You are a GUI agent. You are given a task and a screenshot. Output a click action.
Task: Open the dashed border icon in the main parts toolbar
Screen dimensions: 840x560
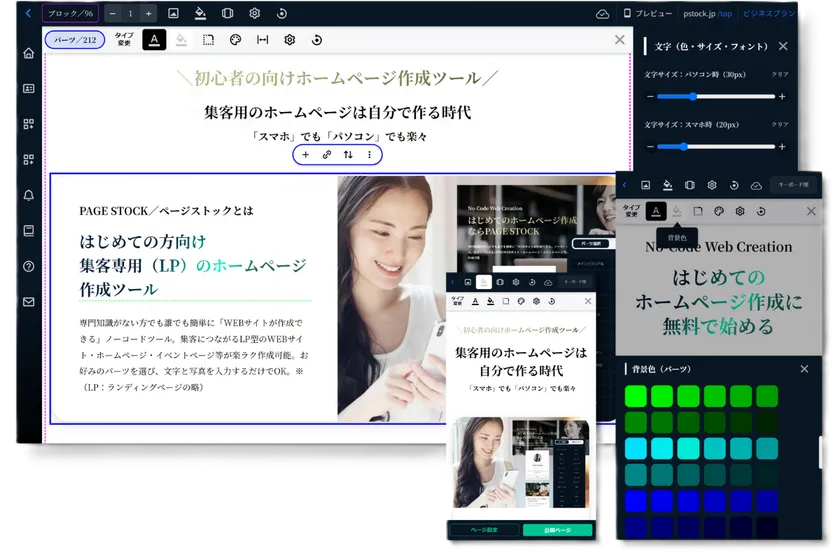point(208,40)
